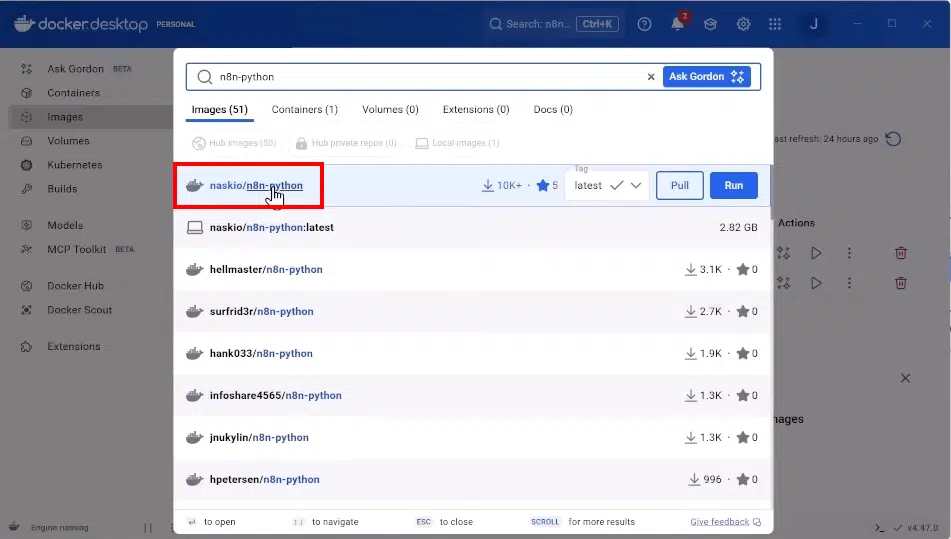The image size is (951, 539).
Task: Delete the first image using the trash icon
Action: coord(901,253)
